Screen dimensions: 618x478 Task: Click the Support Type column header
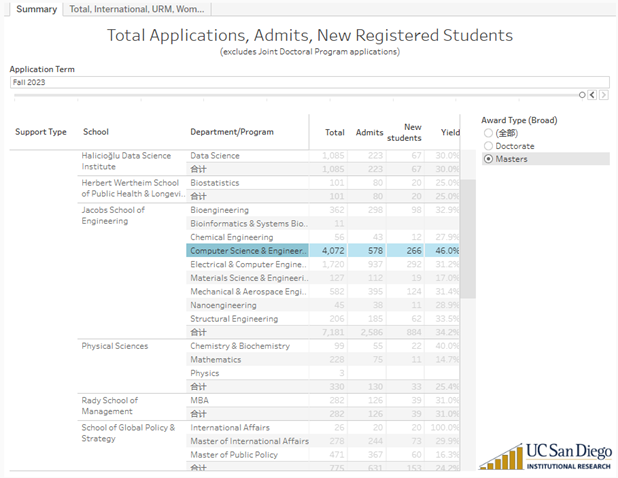pos(41,132)
